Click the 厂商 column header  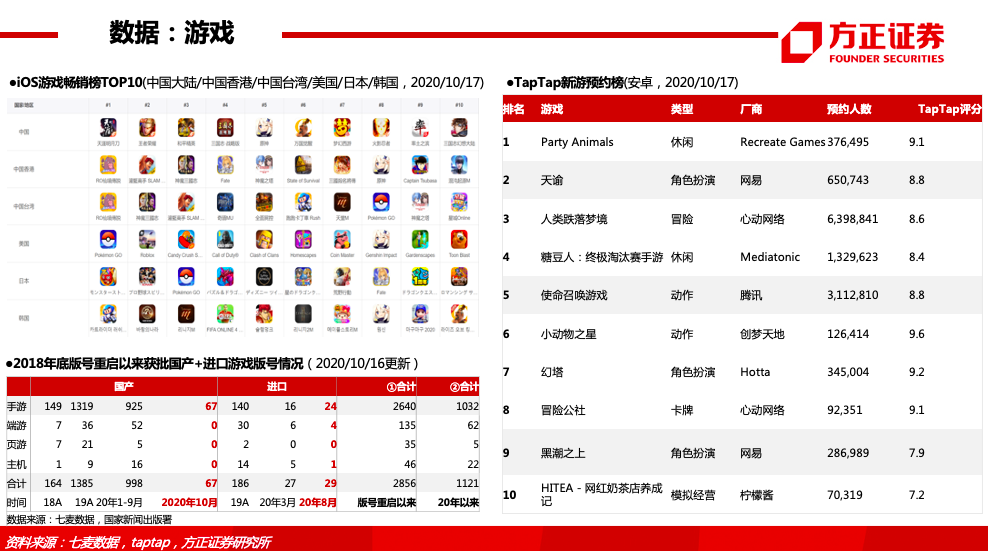751,109
